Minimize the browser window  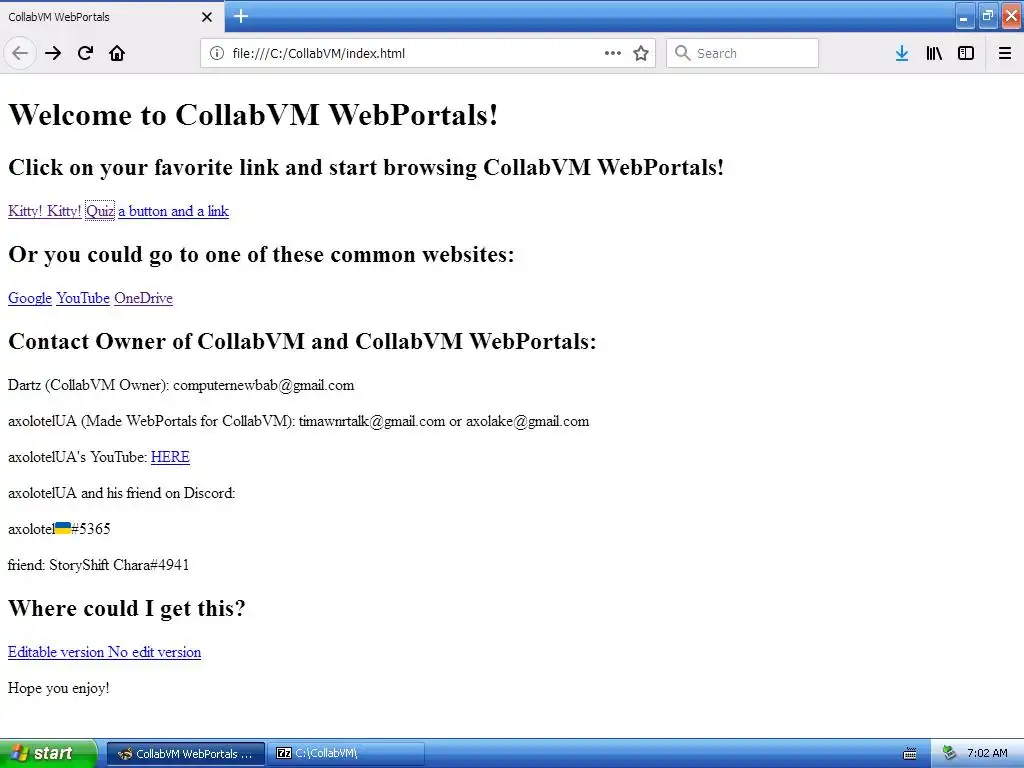964,17
